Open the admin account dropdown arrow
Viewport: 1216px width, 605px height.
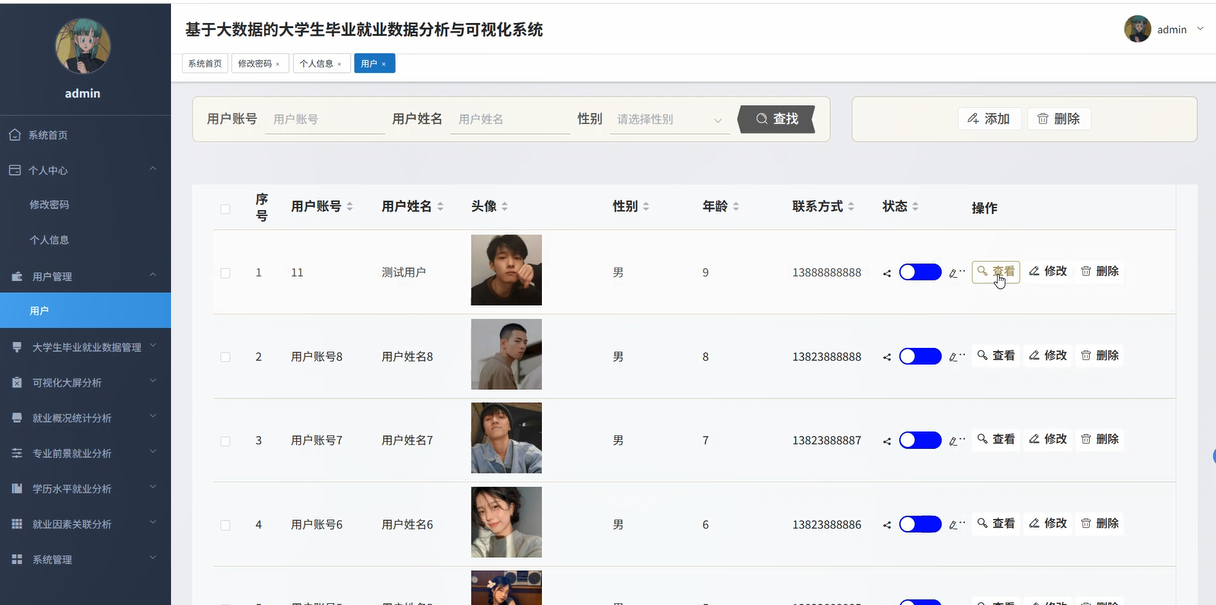tap(1200, 29)
